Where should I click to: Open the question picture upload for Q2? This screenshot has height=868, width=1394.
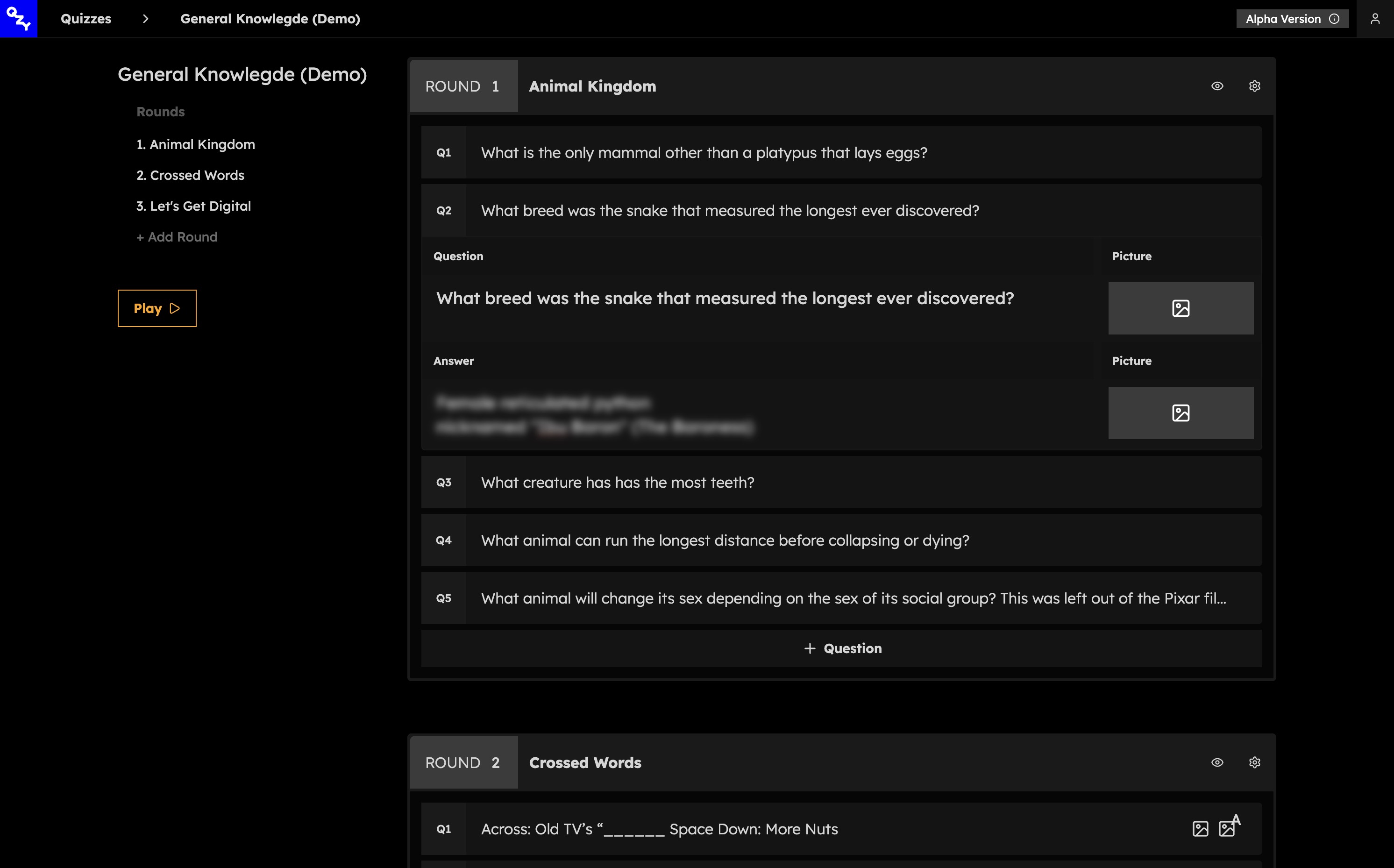pos(1181,308)
